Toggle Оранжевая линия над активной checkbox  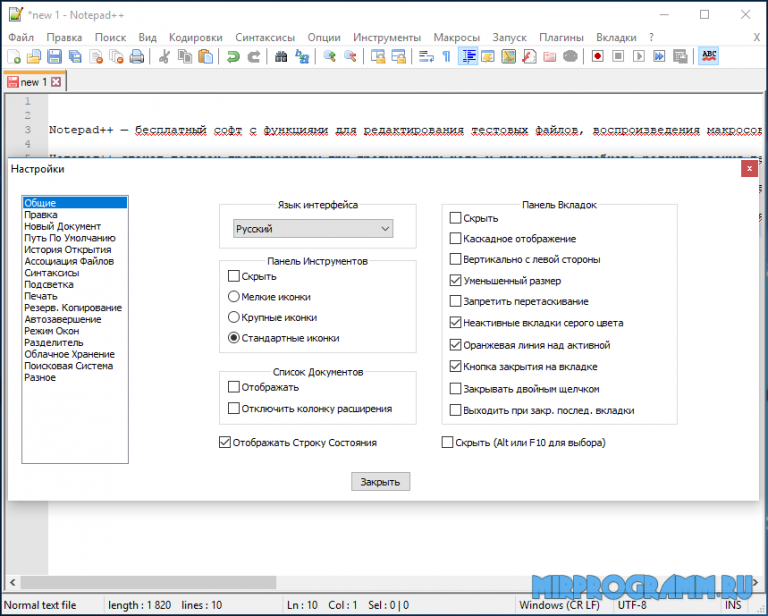click(x=456, y=345)
